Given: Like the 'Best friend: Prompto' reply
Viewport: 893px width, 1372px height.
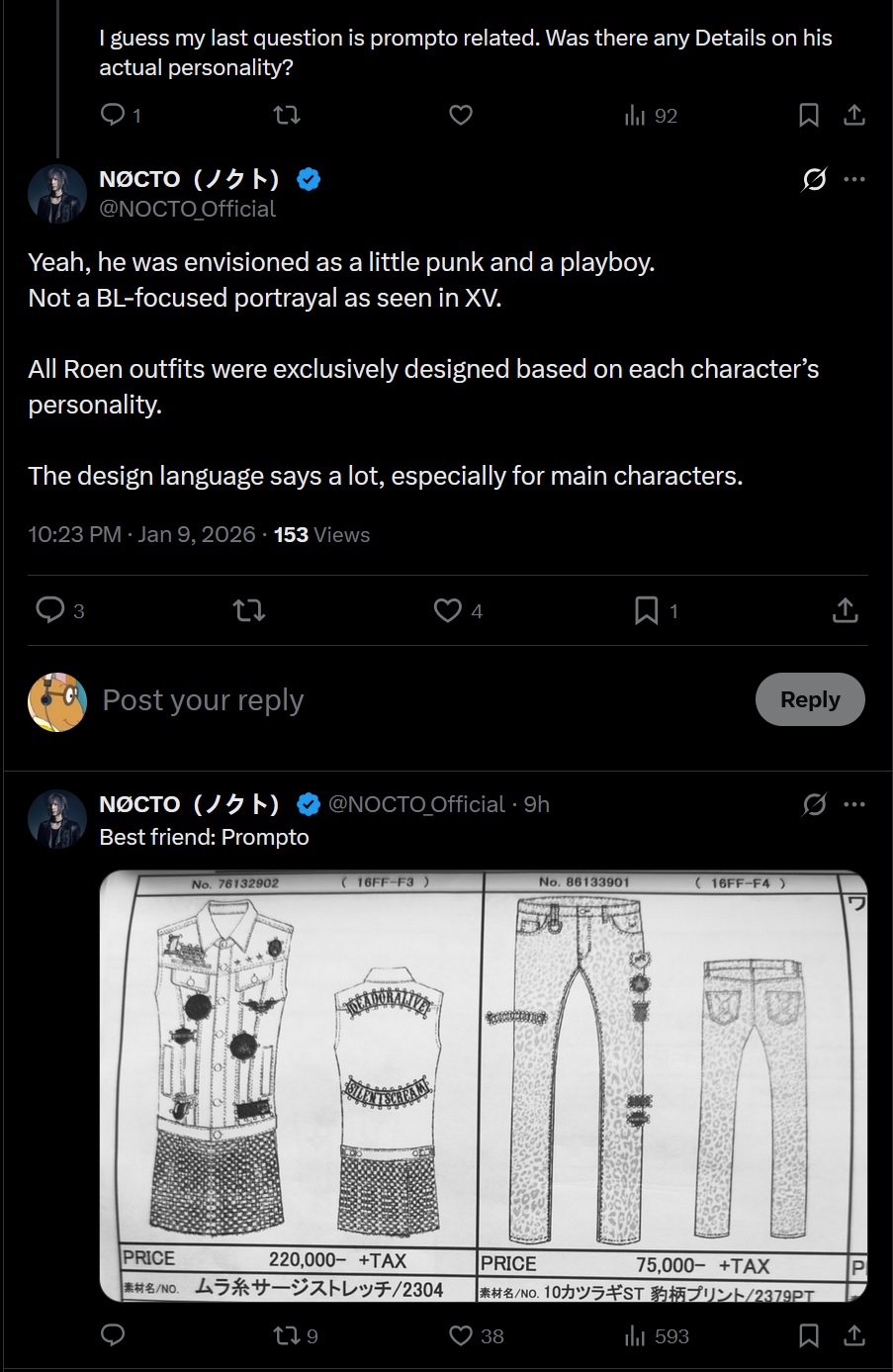Looking at the screenshot, I should 461,1335.
